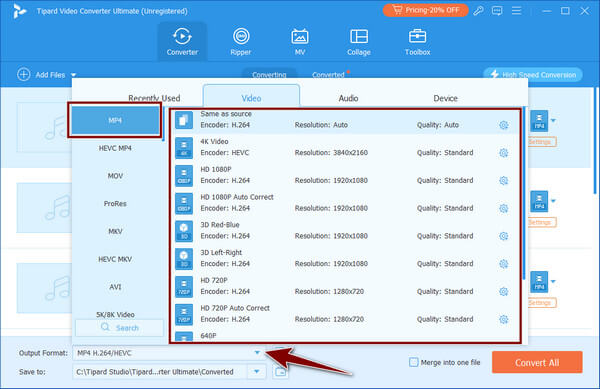Choose HEVC MP4 in the format list
The width and height of the screenshot is (600, 389).
point(115,148)
